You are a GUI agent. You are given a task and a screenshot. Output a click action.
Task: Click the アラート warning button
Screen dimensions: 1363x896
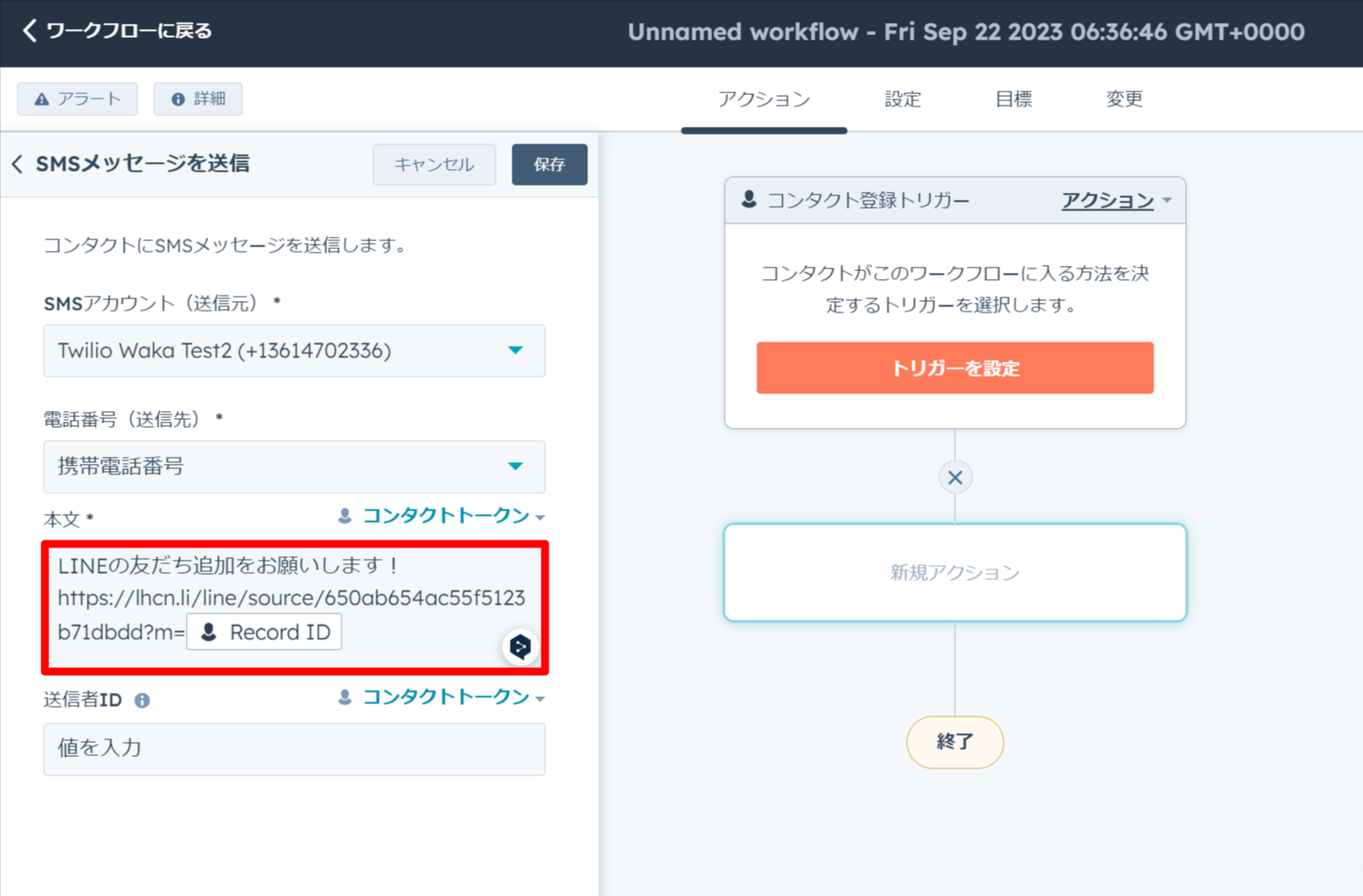pyautogui.click(x=77, y=99)
